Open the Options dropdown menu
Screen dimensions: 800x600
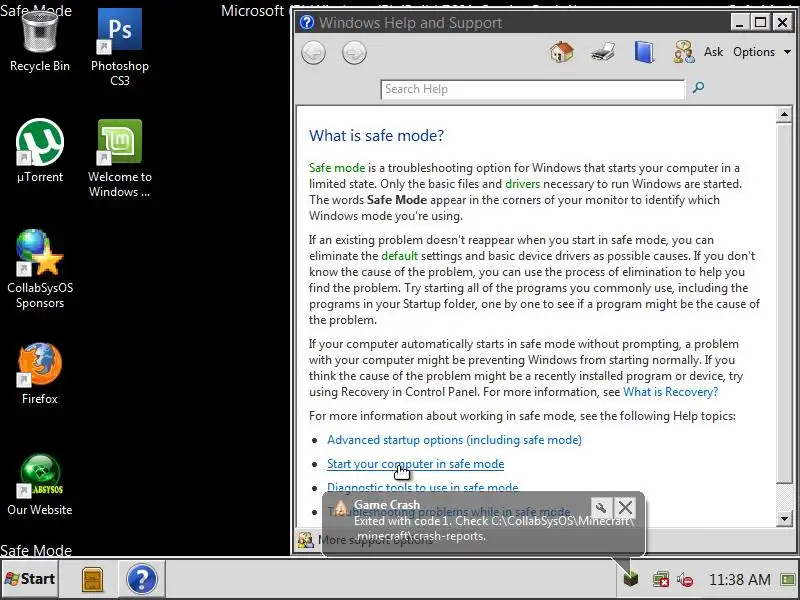tap(762, 52)
